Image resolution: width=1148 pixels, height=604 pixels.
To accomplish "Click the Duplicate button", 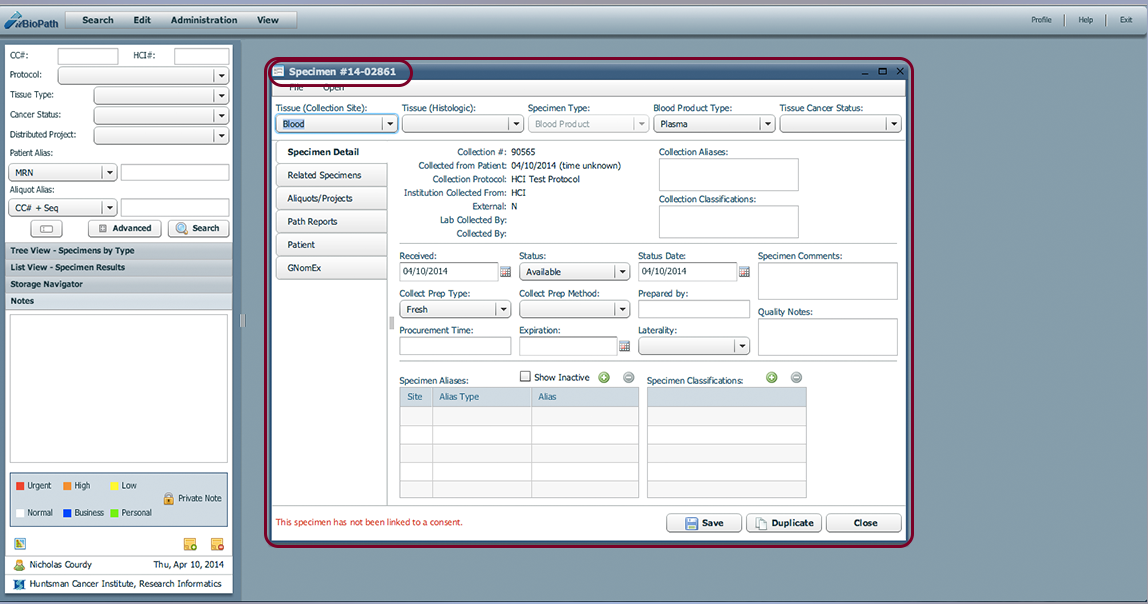I will (x=784, y=523).
